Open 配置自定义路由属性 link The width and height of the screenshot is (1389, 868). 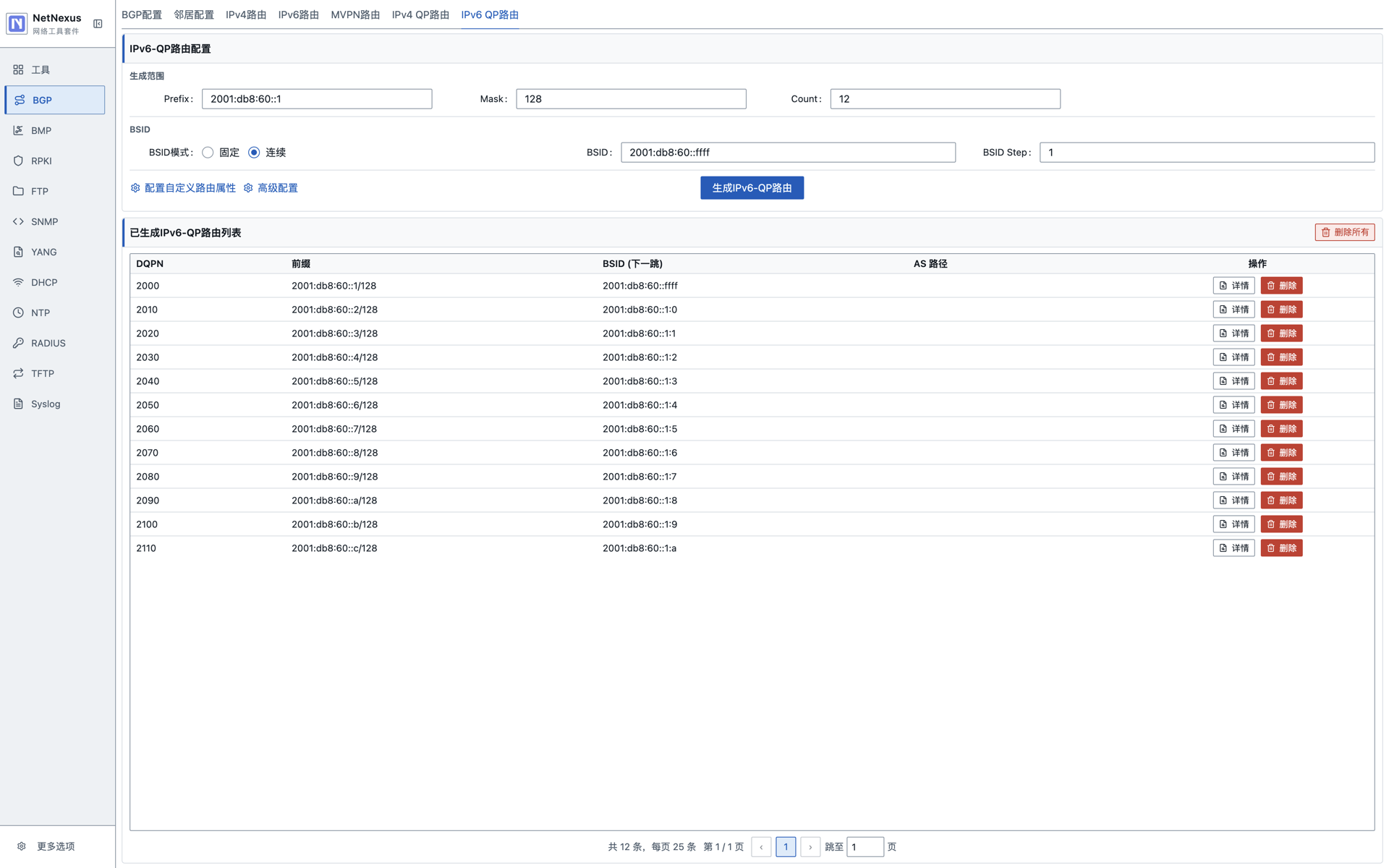click(183, 188)
